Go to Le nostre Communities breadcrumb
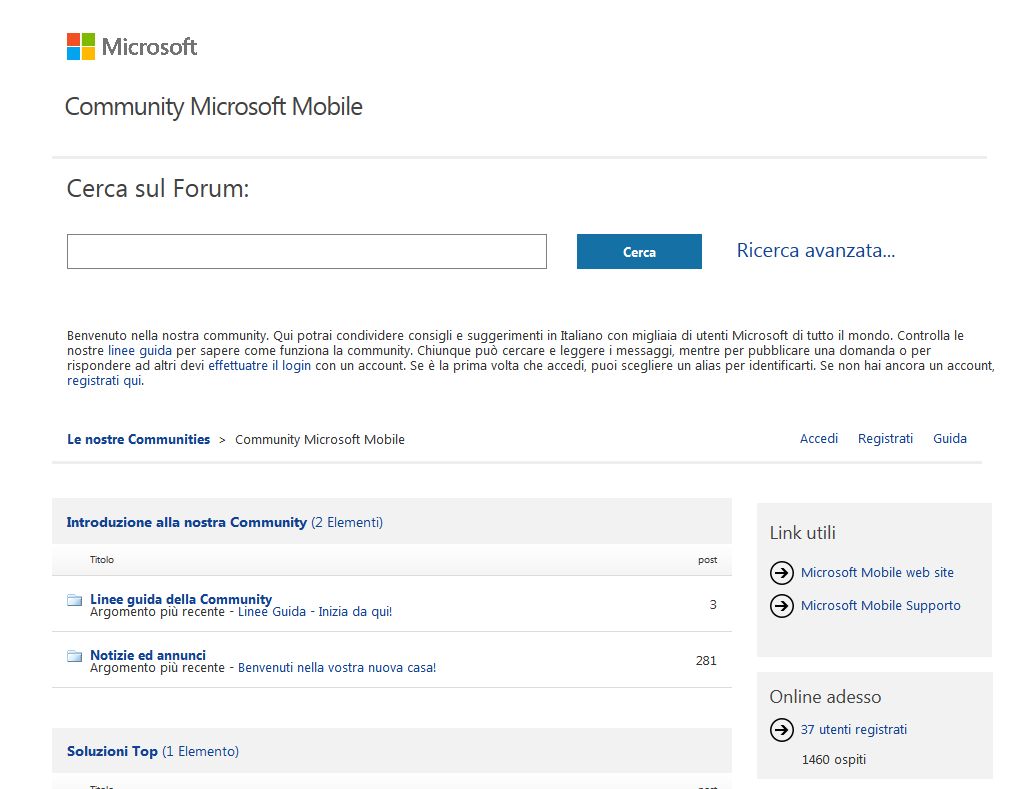 pyautogui.click(x=138, y=440)
